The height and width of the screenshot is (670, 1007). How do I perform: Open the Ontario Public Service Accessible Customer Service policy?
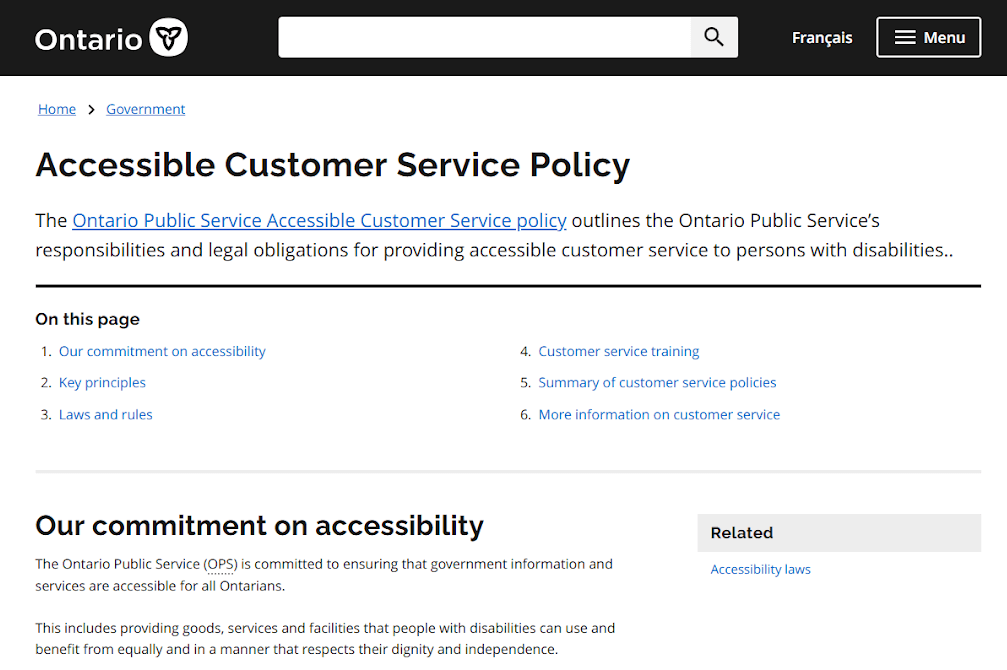pyautogui.click(x=319, y=220)
